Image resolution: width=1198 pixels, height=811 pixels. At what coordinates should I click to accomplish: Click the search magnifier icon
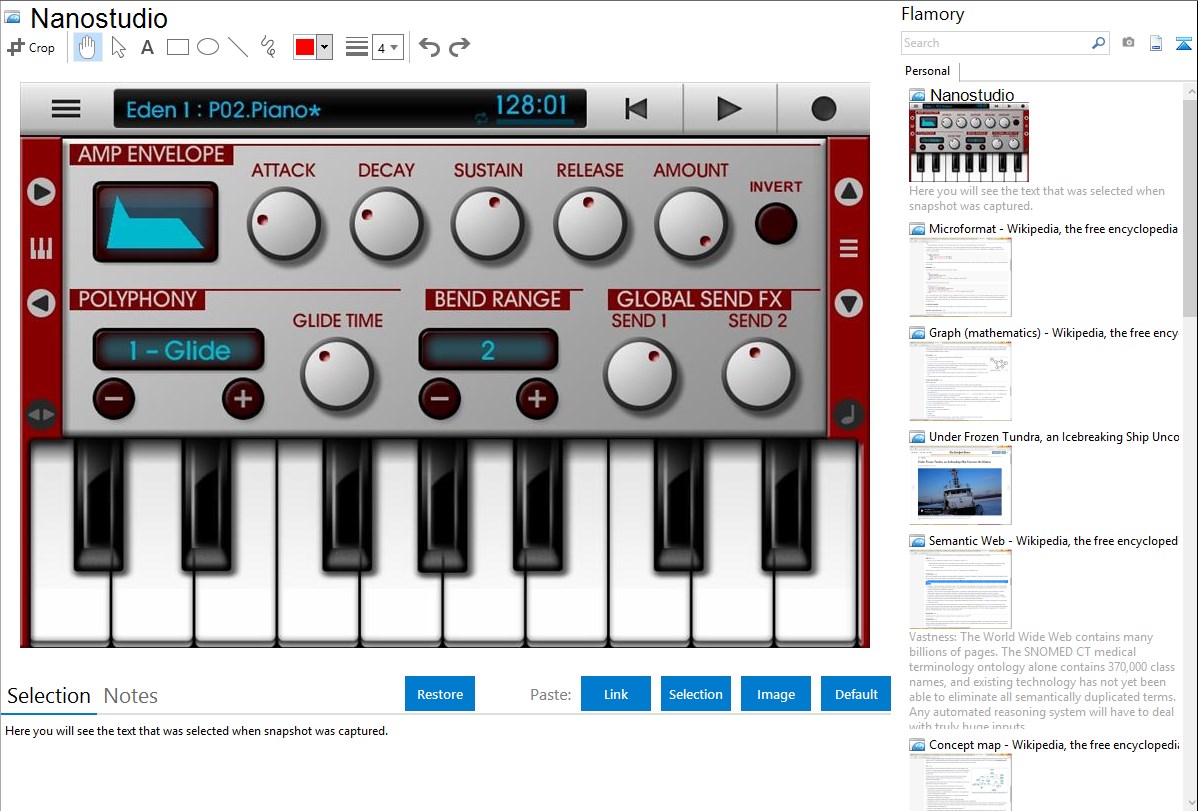pos(1099,43)
